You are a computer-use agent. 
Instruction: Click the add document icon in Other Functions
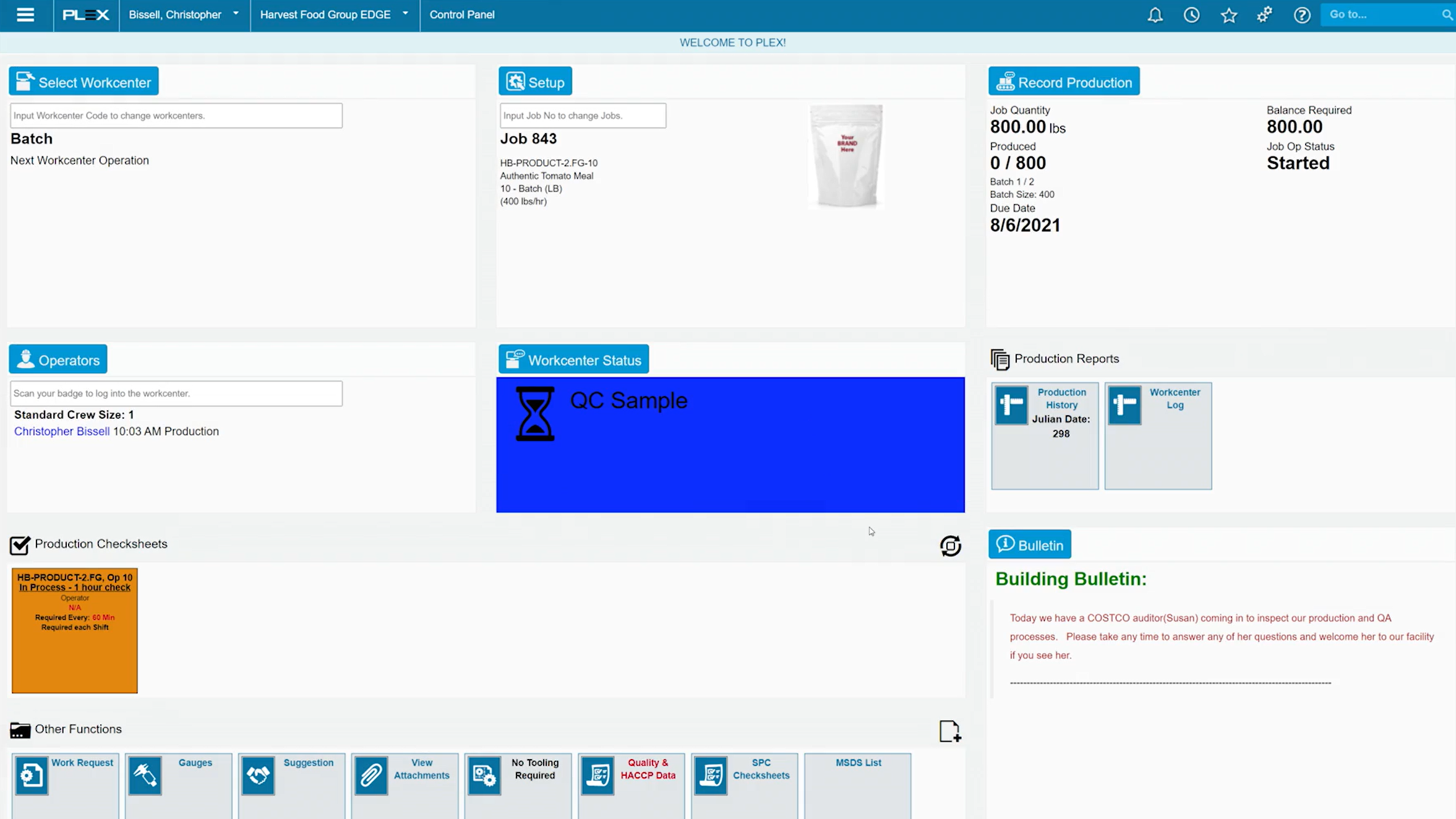949,731
